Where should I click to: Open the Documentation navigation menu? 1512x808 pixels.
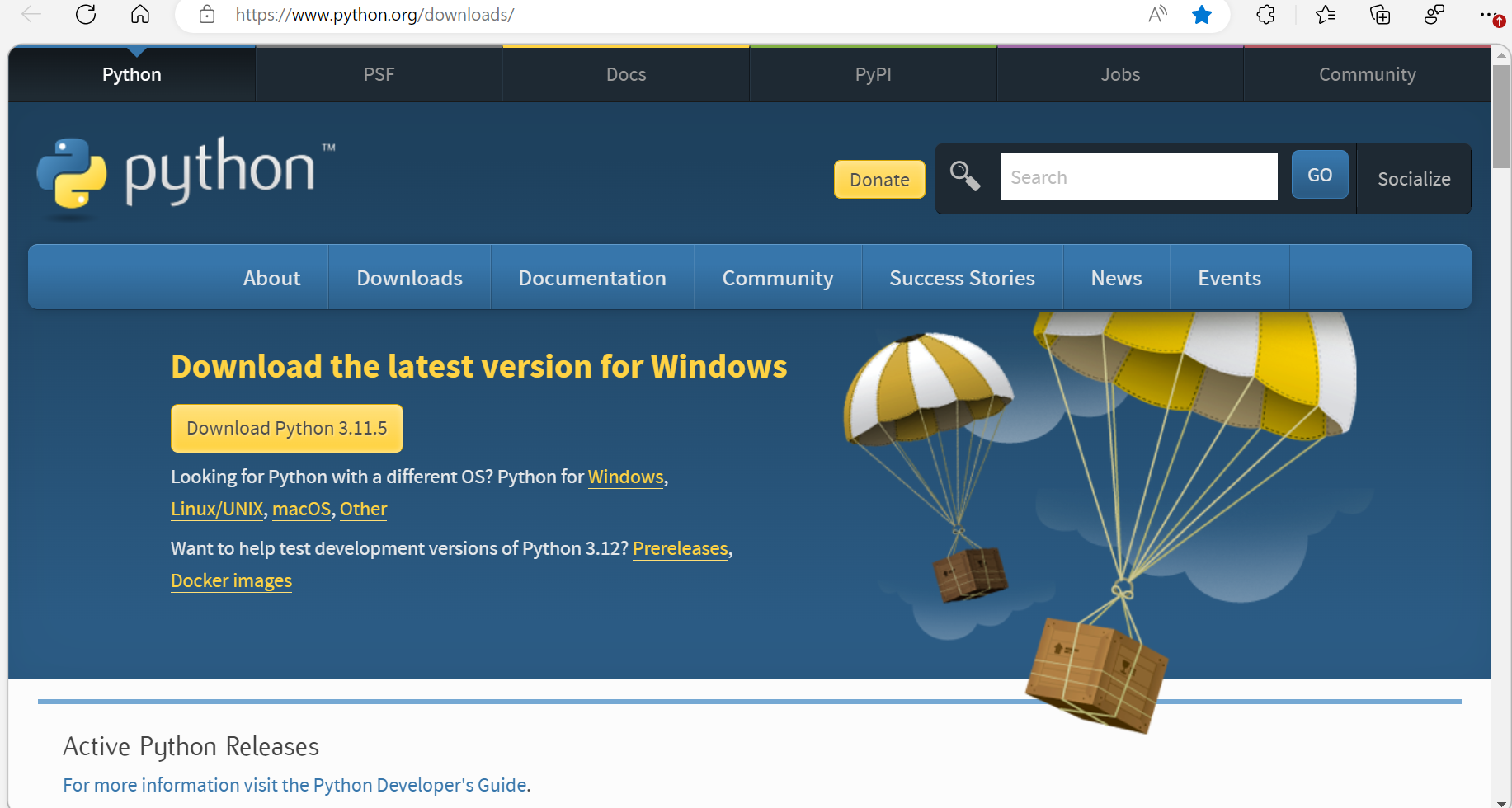coord(591,278)
